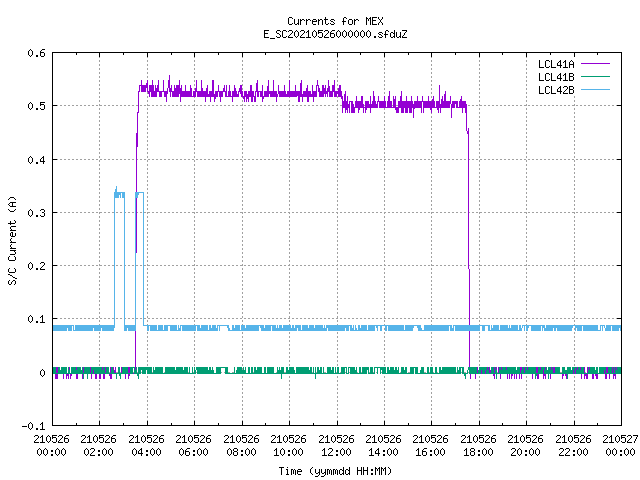Click the 0.1 y-axis tick label
The image size is (640, 480).
pos(36,319)
